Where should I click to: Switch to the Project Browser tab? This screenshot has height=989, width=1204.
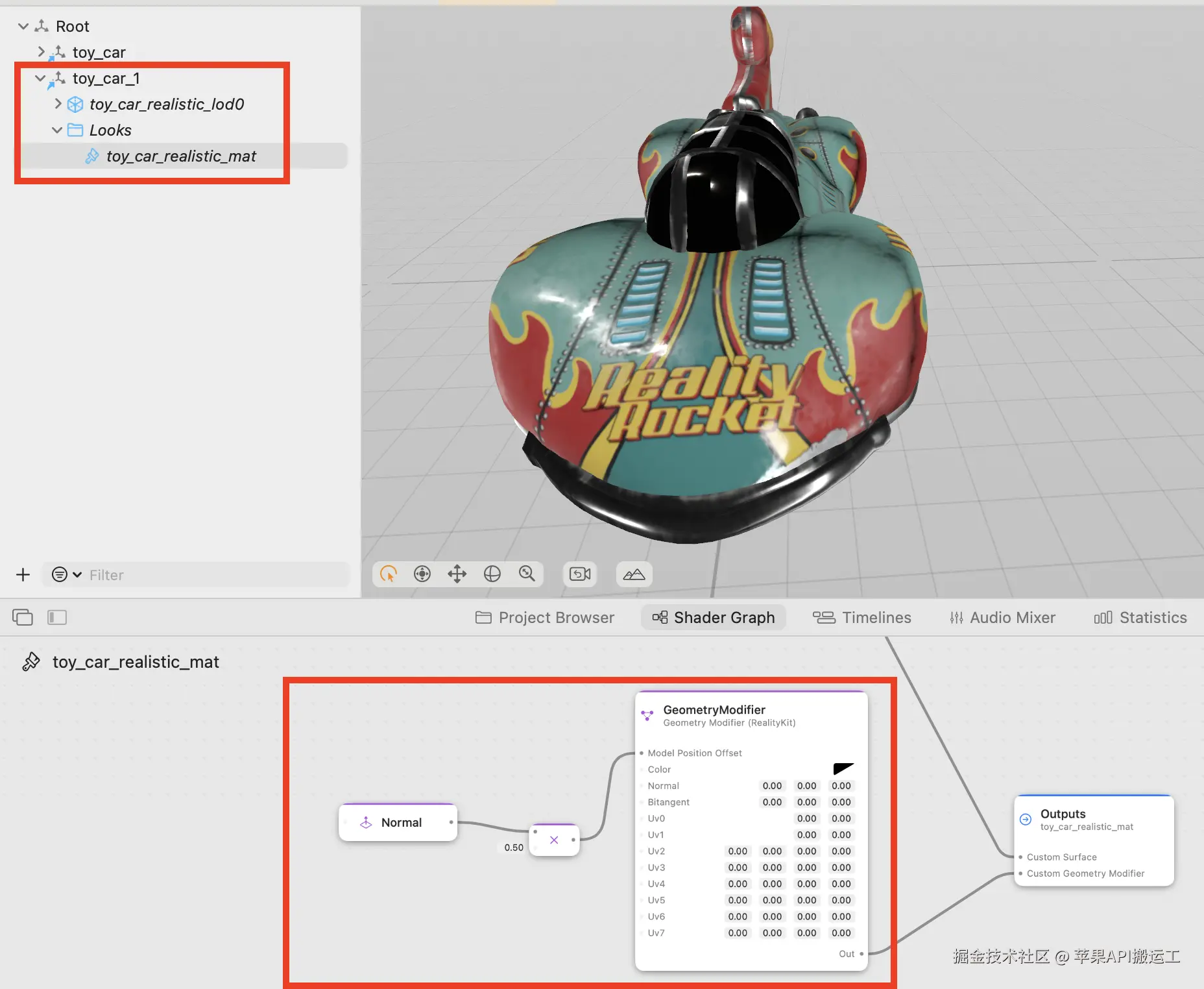[545, 618]
